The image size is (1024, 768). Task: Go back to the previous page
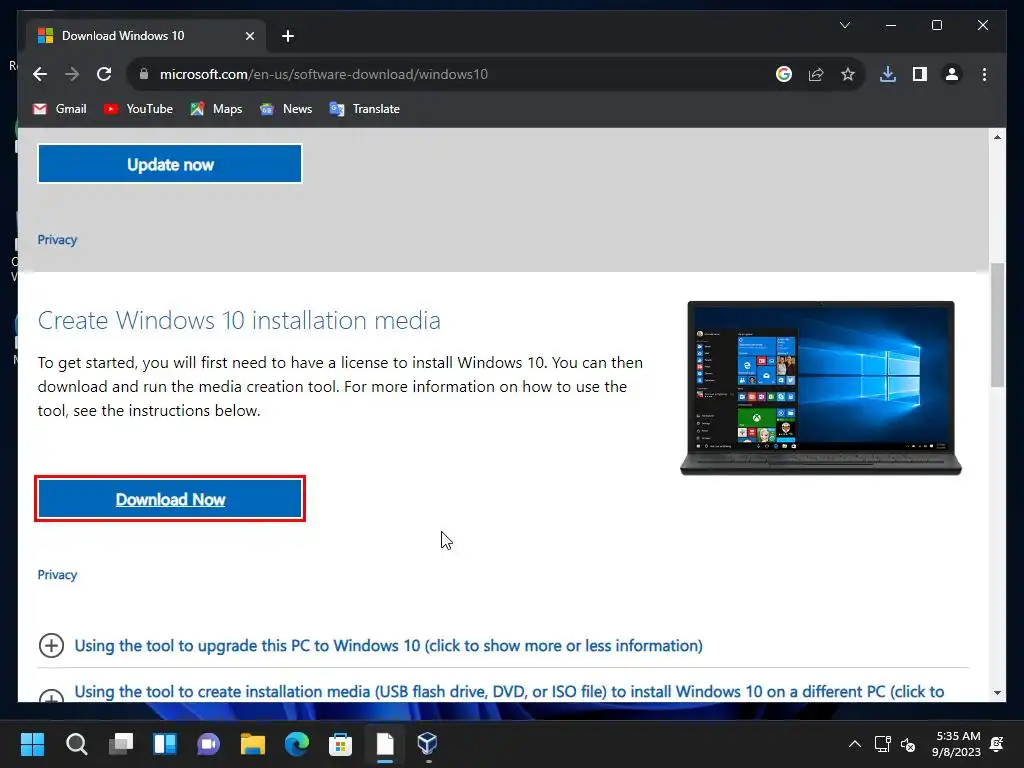coord(40,74)
